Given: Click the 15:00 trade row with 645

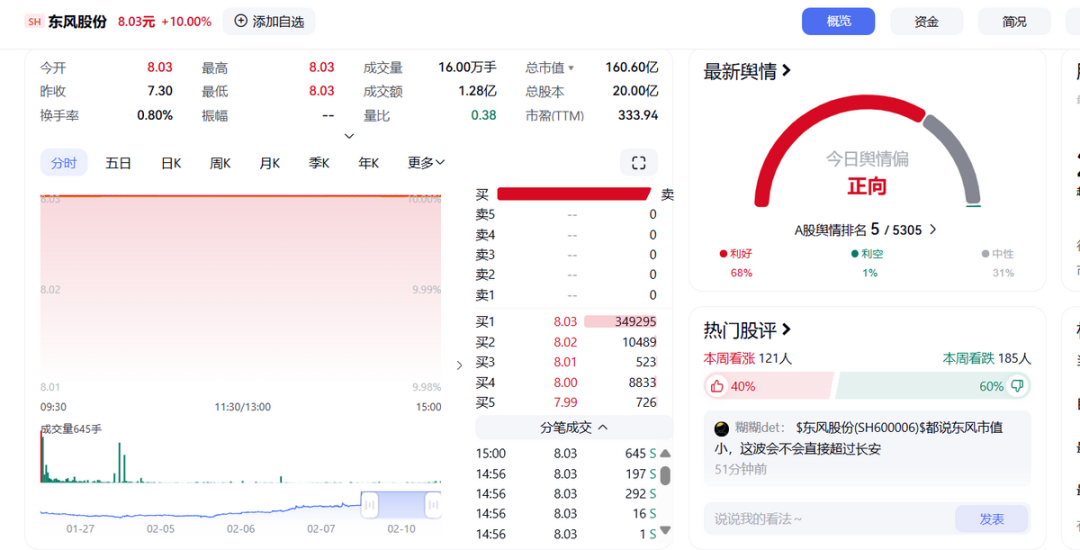Looking at the screenshot, I should [566, 454].
